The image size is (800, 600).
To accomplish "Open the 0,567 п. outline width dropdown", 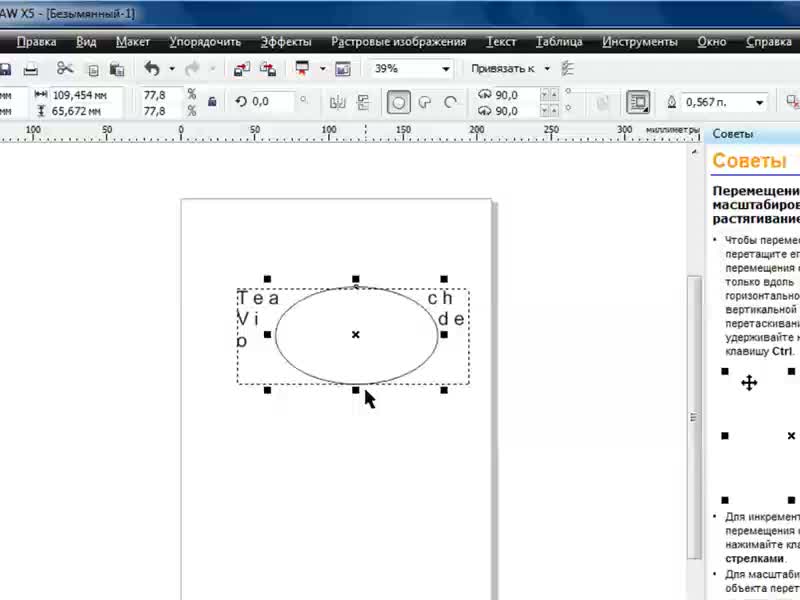I will coord(759,103).
